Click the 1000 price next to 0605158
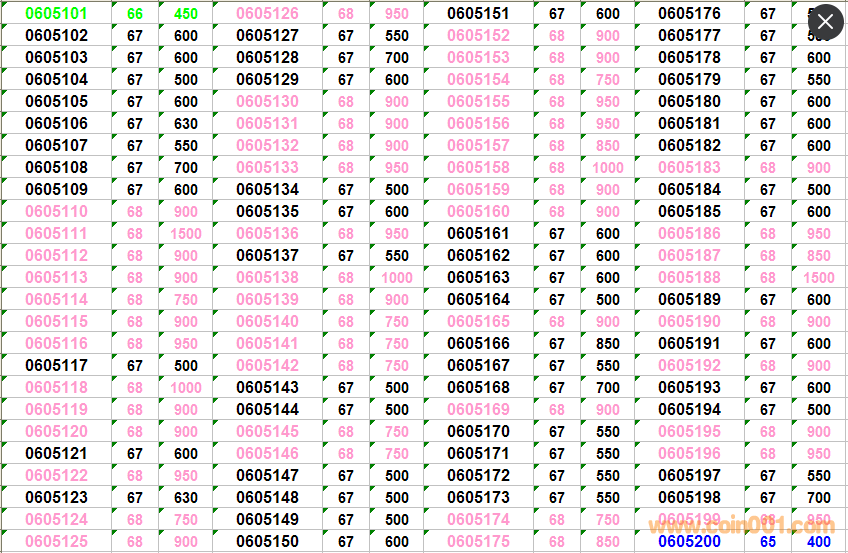Viewport: 848px width, 553px height. [608, 168]
